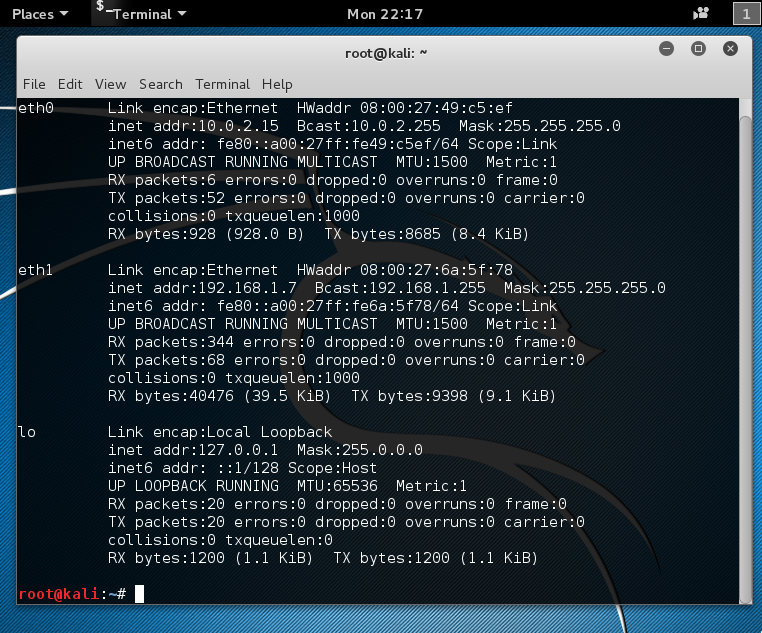The width and height of the screenshot is (762, 633).
Task: Open the Search menu
Action: point(161,84)
